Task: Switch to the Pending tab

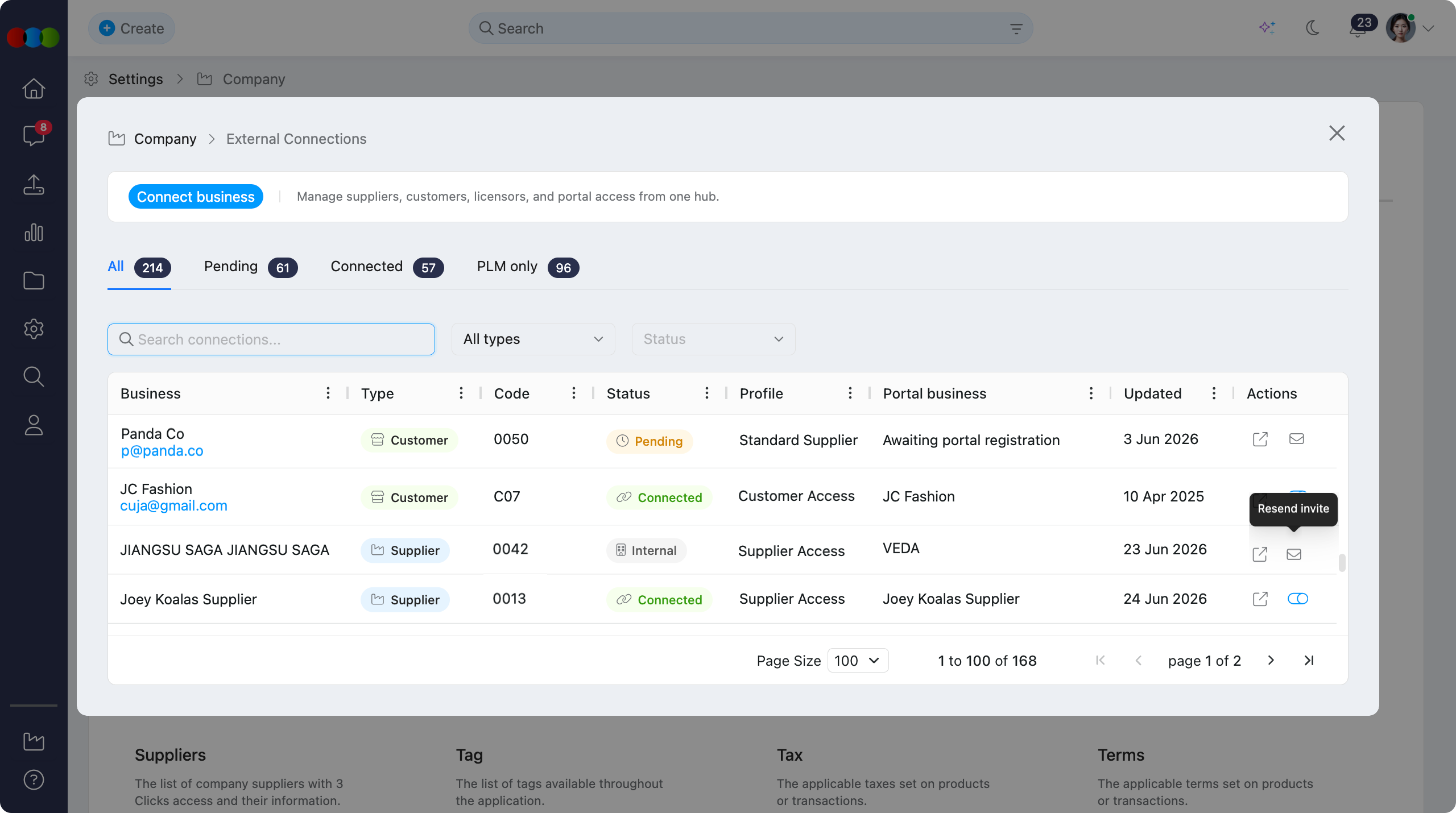Action: (250, 267)
